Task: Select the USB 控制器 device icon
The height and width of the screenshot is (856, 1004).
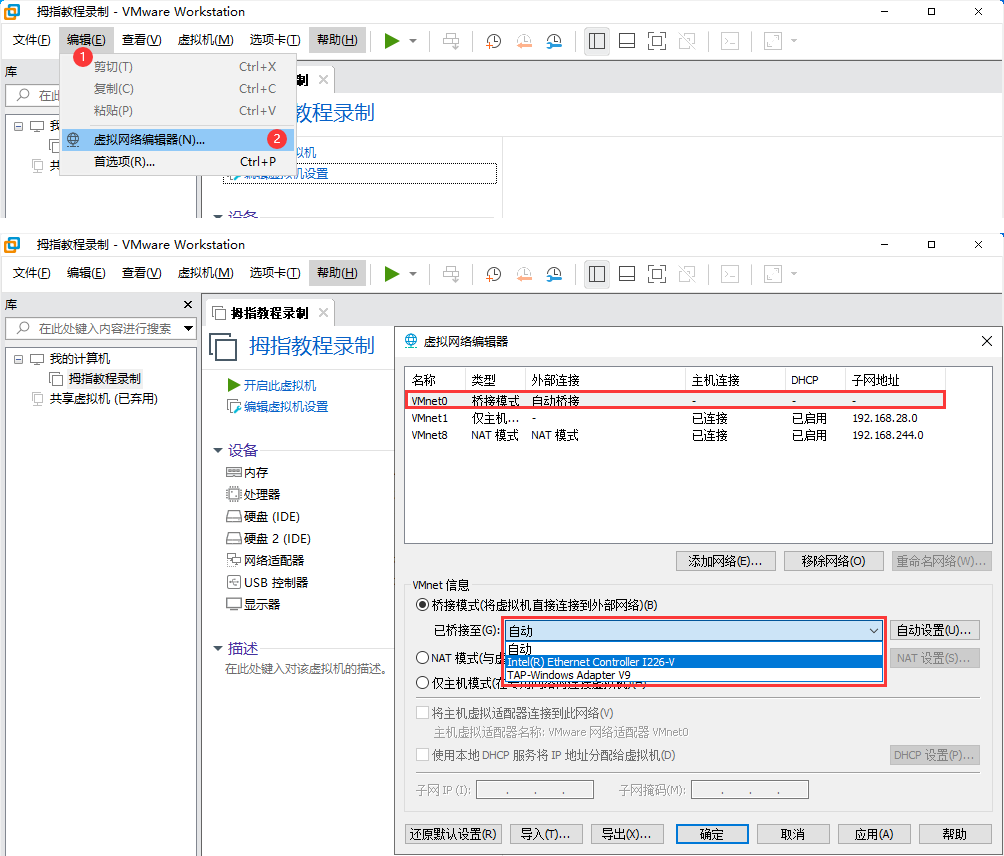Action: [234, 582]
